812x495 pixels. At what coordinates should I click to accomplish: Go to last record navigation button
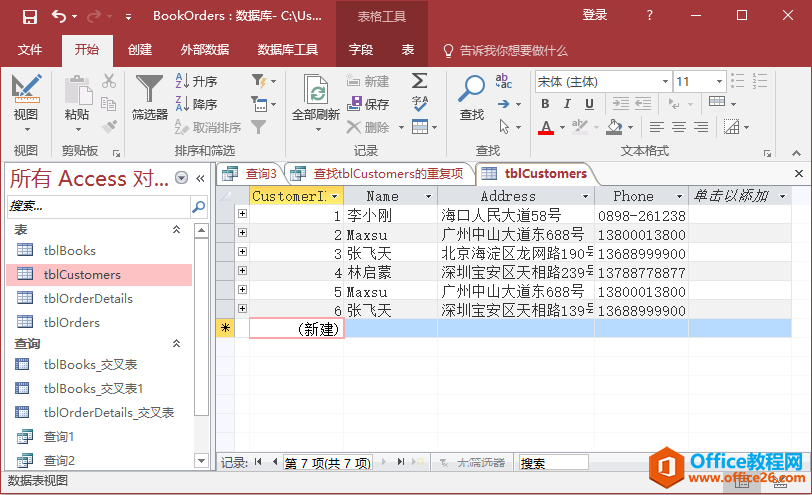pyautogui.click(x=401, y=462)
